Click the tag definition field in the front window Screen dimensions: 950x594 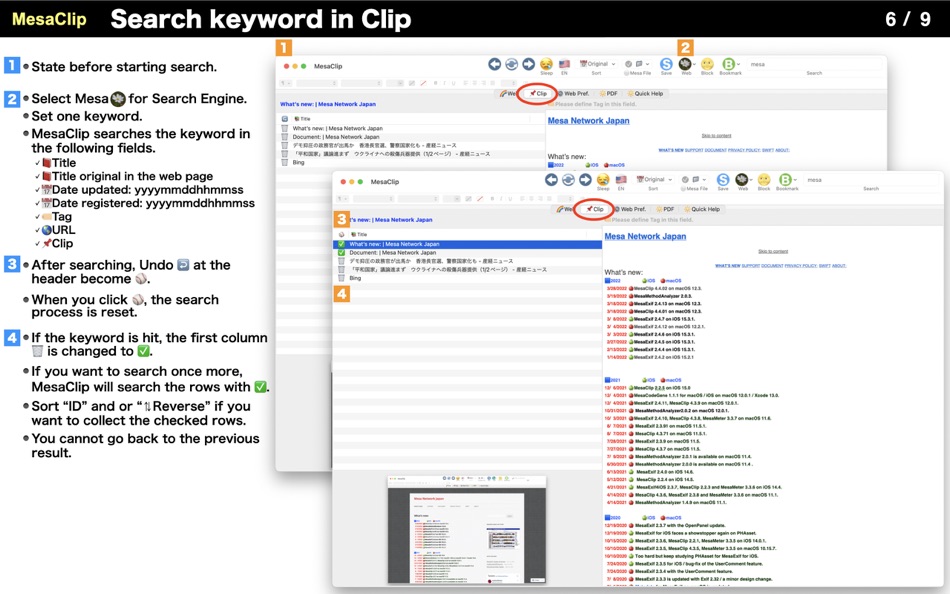tap(772, 219)
